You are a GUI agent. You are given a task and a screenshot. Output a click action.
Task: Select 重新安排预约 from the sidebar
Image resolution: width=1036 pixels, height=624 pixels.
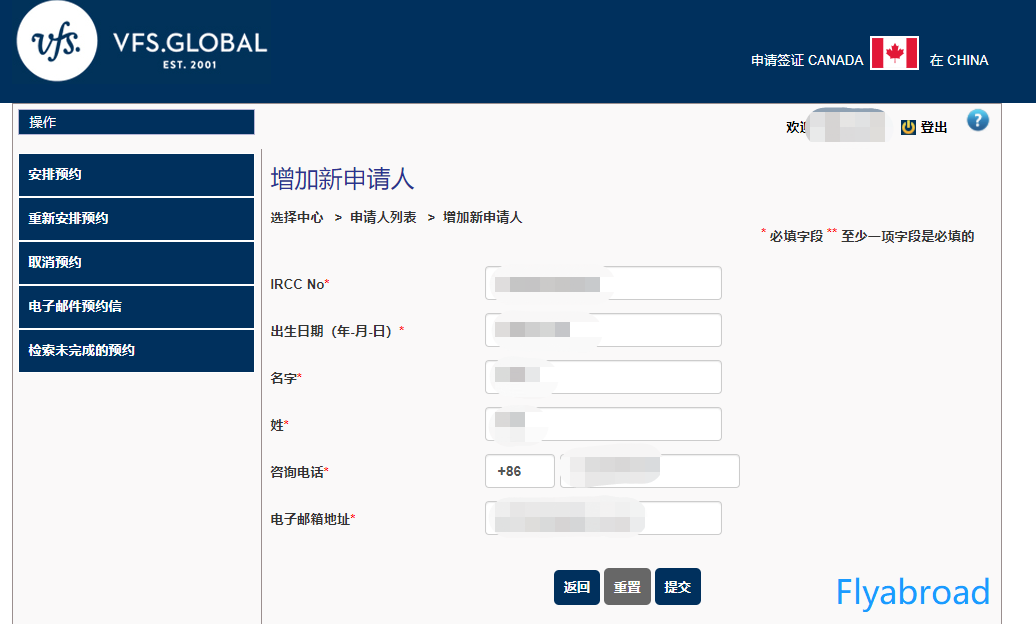tap(136, 218)
